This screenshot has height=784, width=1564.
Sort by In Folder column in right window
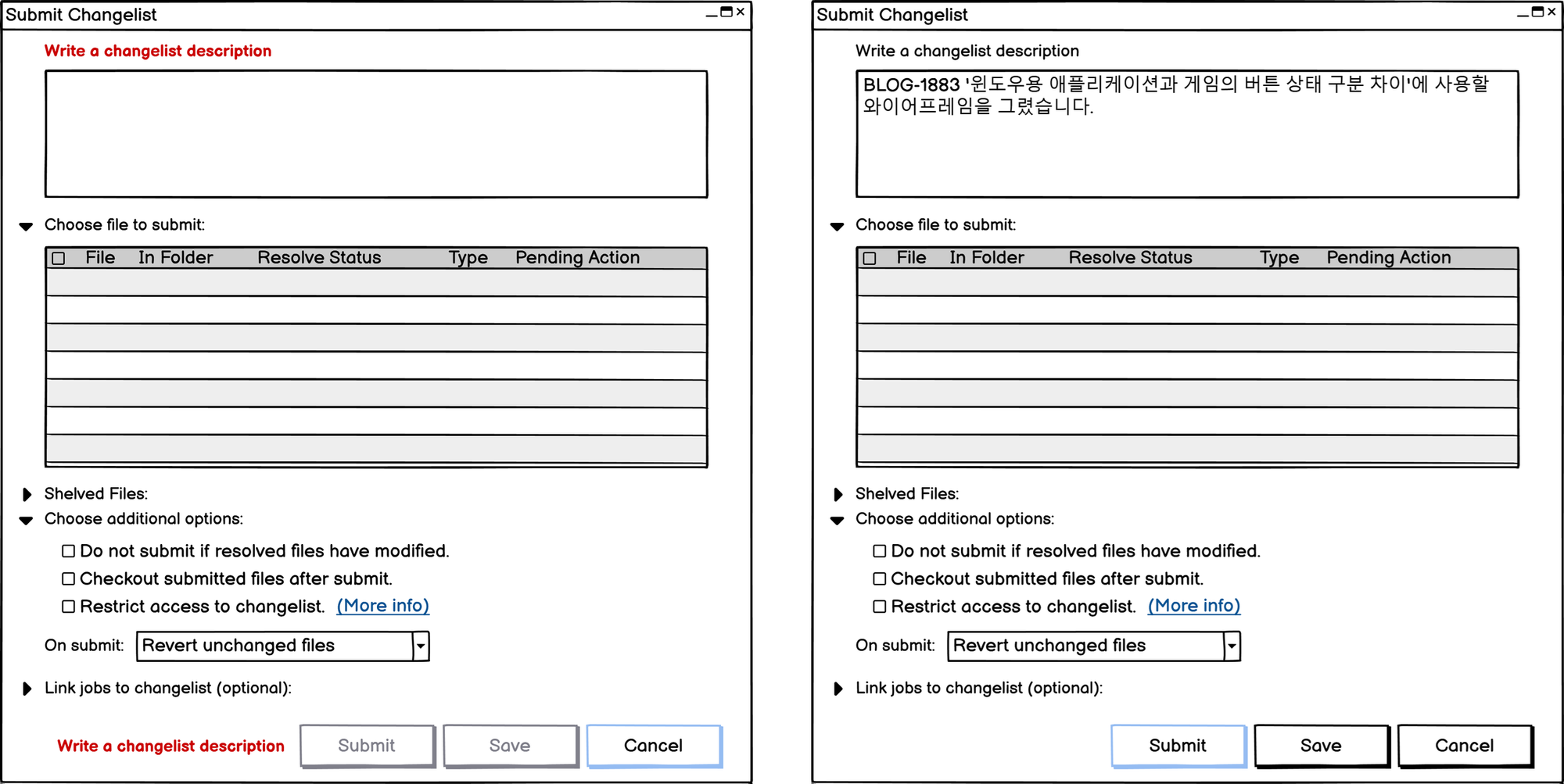[987, 258]
